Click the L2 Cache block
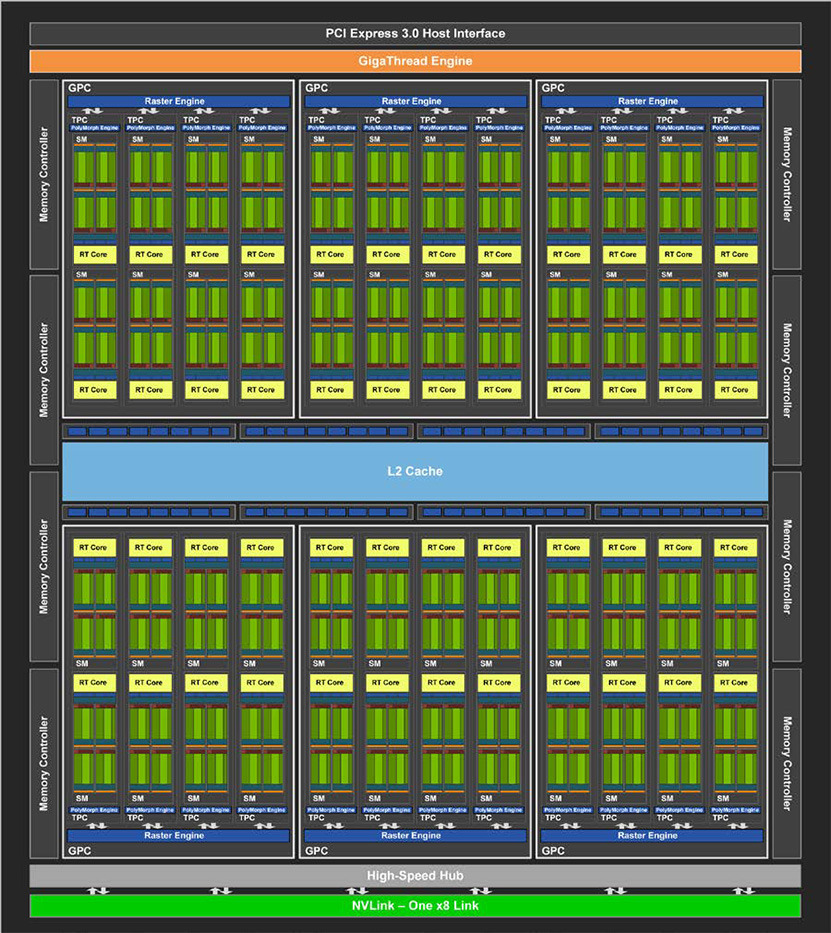 pyautogui.click(x=415, y=471)
